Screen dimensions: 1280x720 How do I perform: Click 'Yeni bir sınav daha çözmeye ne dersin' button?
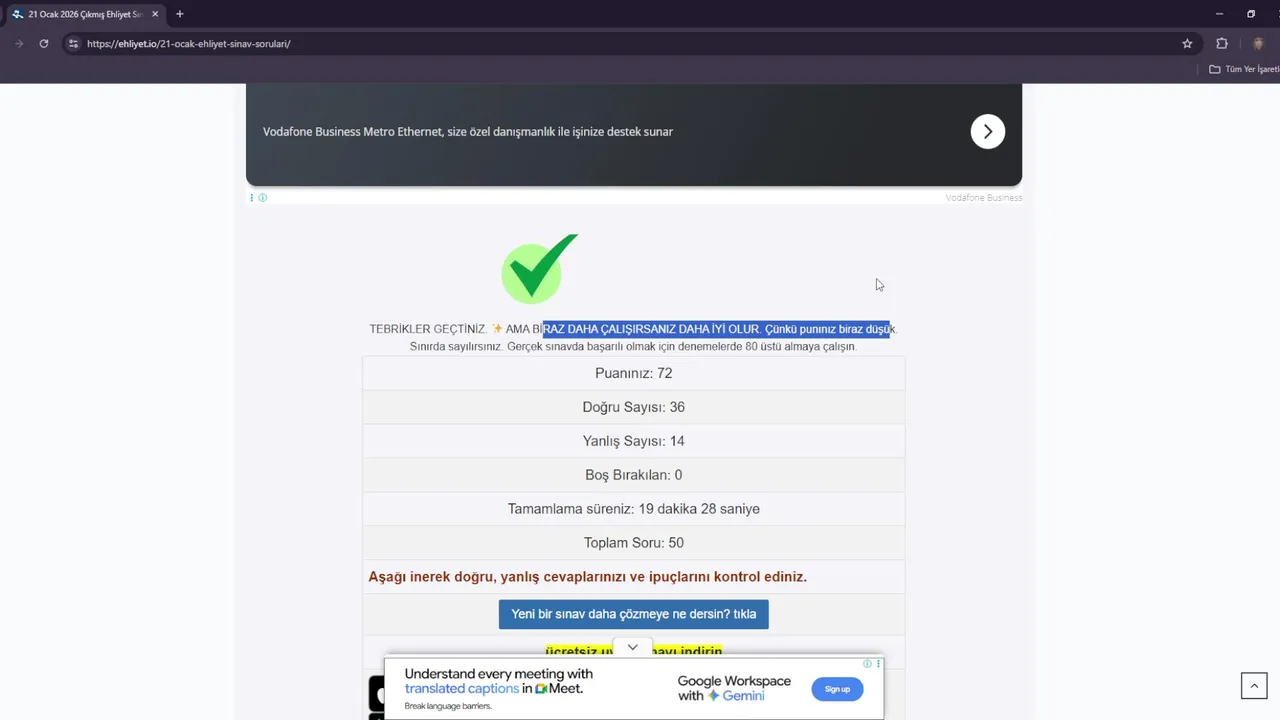634,614
